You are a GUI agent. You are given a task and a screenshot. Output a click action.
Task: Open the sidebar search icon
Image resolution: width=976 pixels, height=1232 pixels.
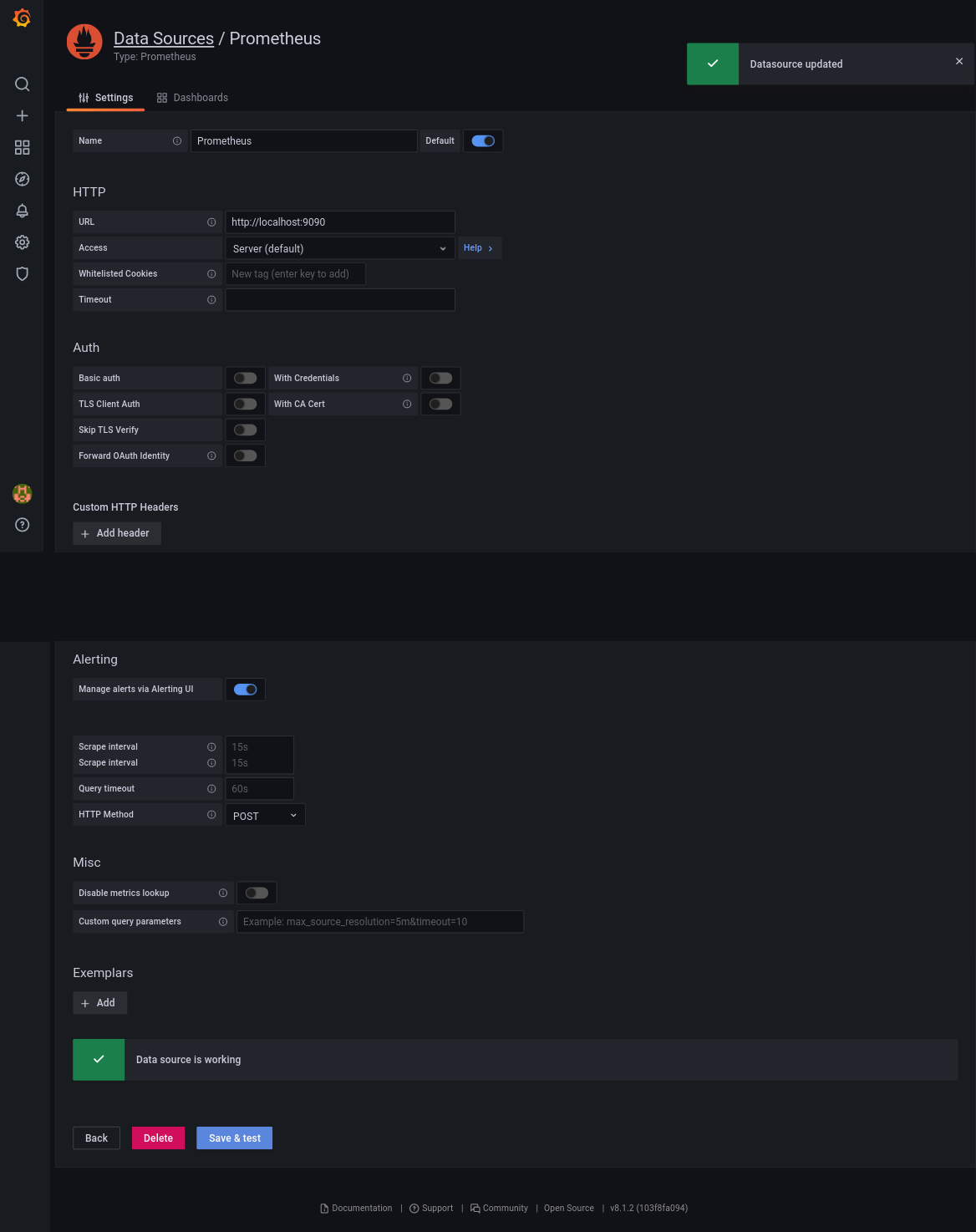coord(23,84)
